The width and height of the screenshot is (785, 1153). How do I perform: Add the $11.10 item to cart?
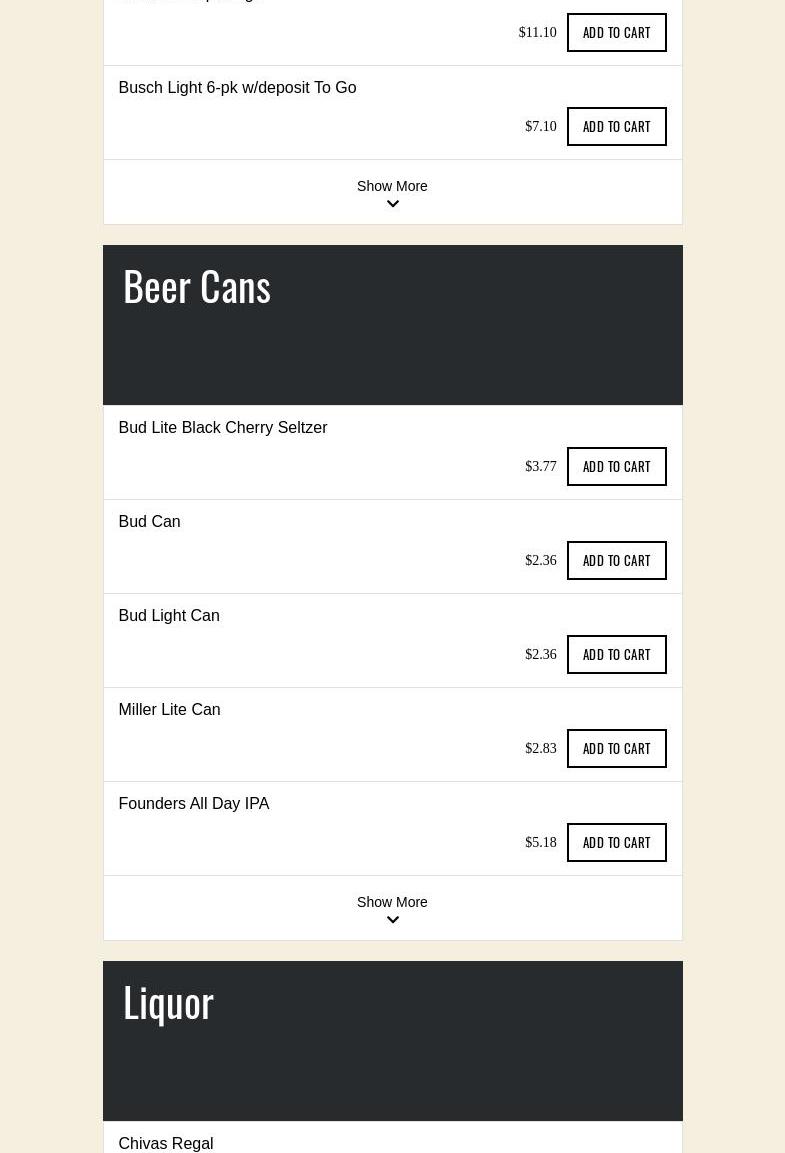617,32
